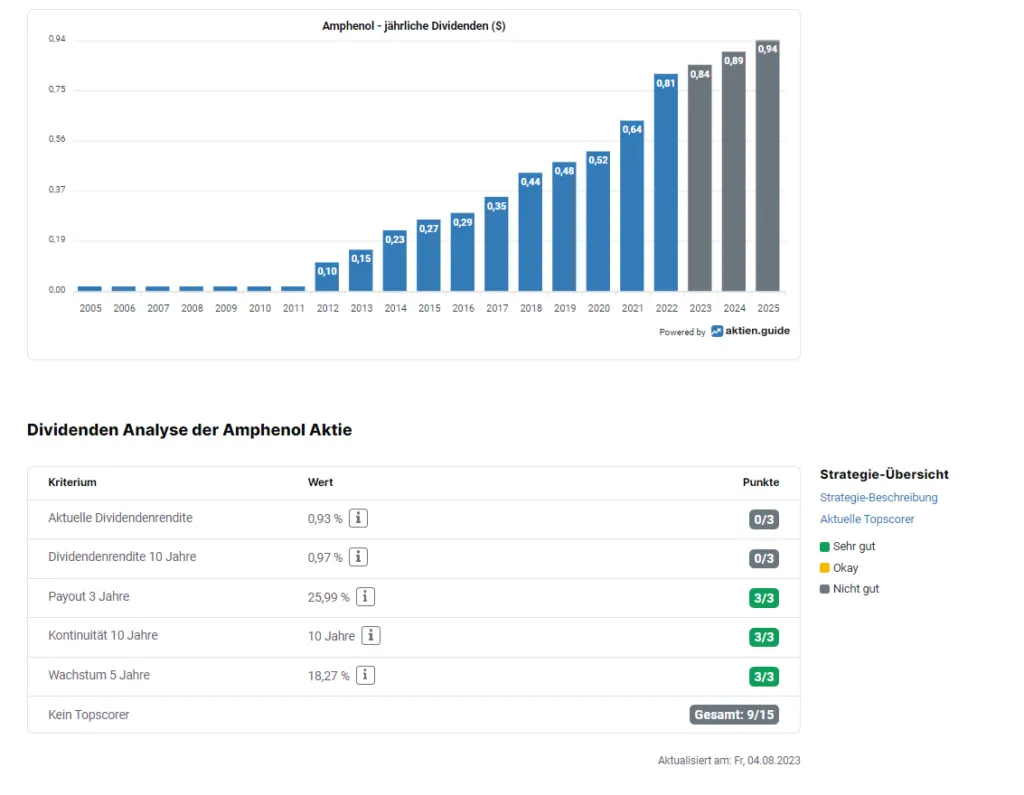The image size is (1024, 795).
Task: Click the 2011 small bar
Action: coord(293,289)
